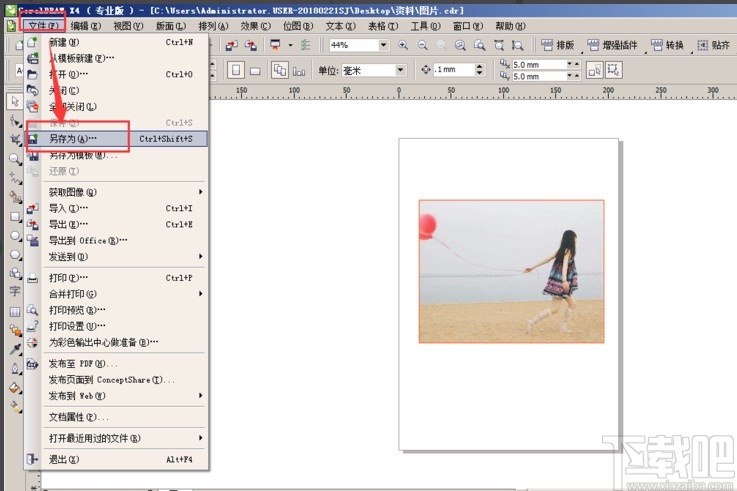Toggle the last property bar button with dashed square
The image size is (737, 491).
click(x=613, y=70)
